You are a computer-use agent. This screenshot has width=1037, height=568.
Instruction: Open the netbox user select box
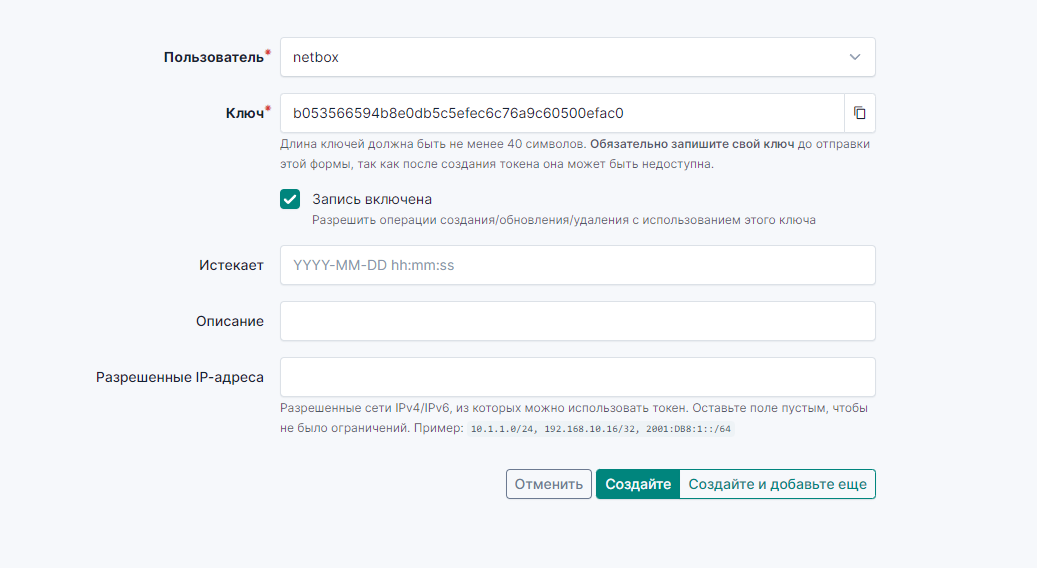coord(560,57)
